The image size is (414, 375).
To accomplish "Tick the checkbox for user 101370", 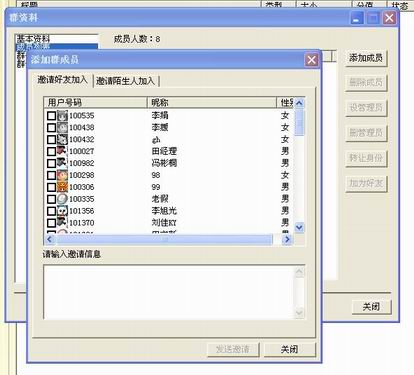I will [x=51, y=223].
